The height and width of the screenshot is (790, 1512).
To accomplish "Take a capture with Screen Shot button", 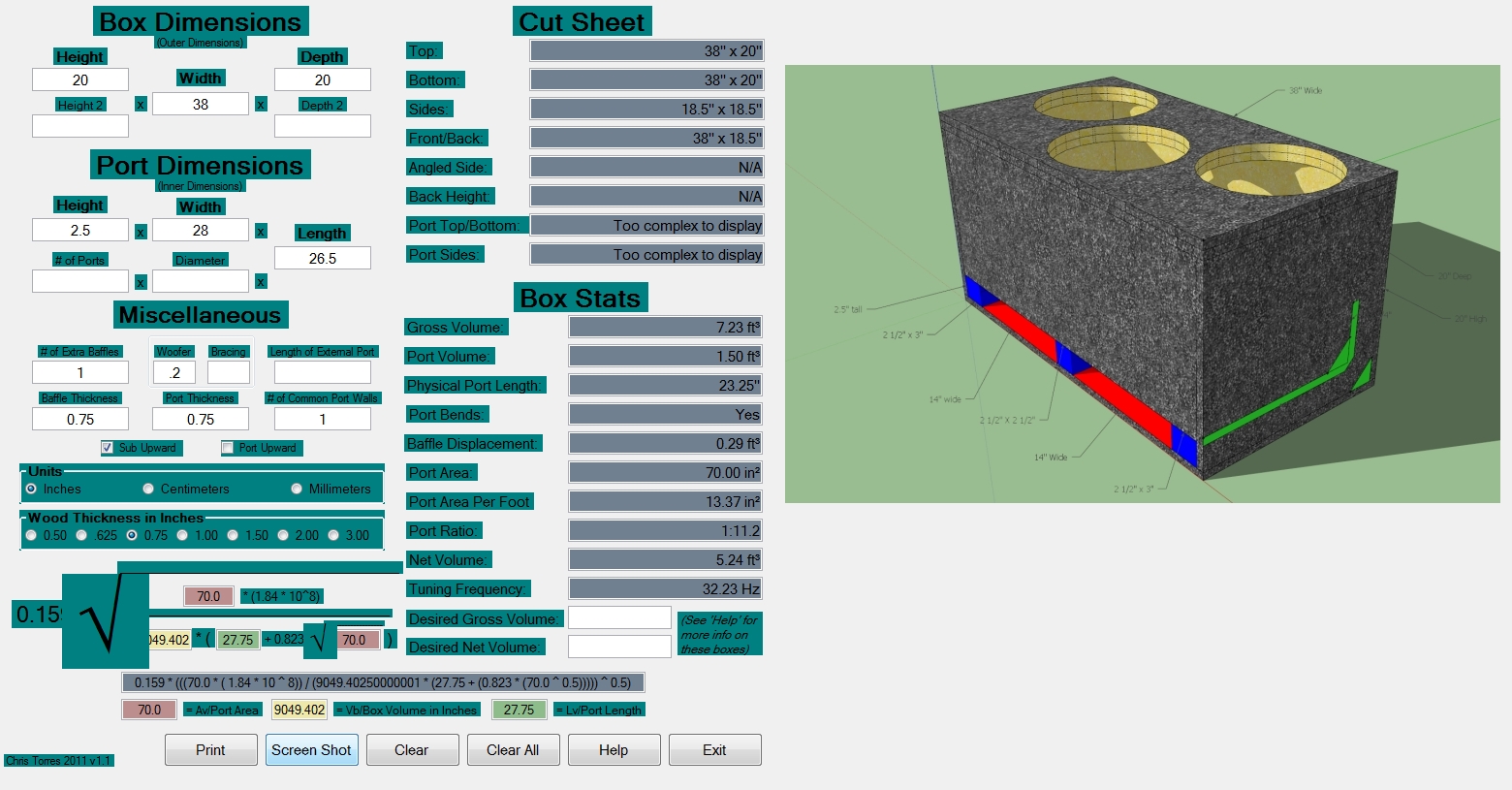I will tap(311, 749).
